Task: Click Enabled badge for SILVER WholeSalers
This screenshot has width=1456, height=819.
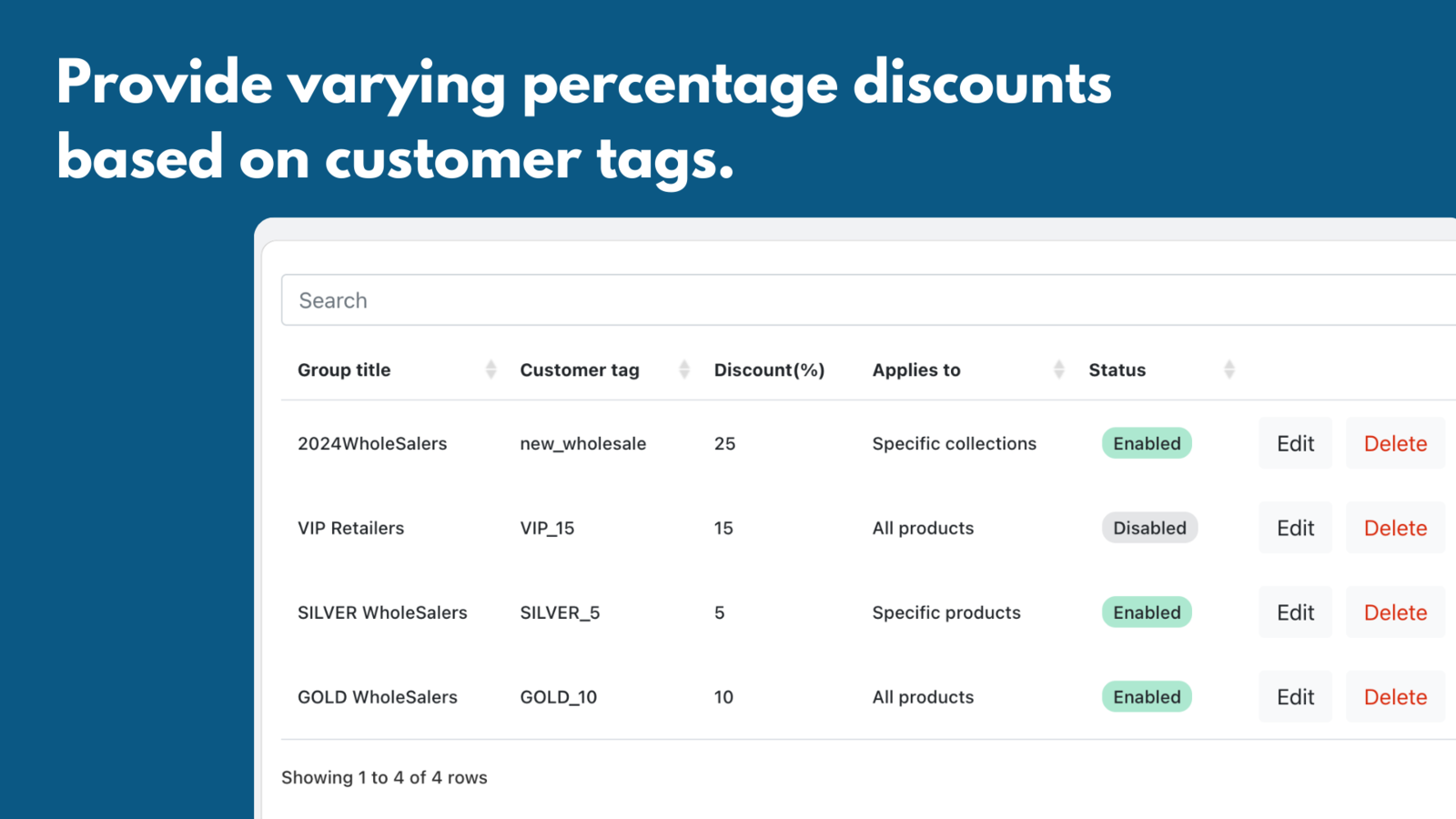Action: click(1147, 612)
